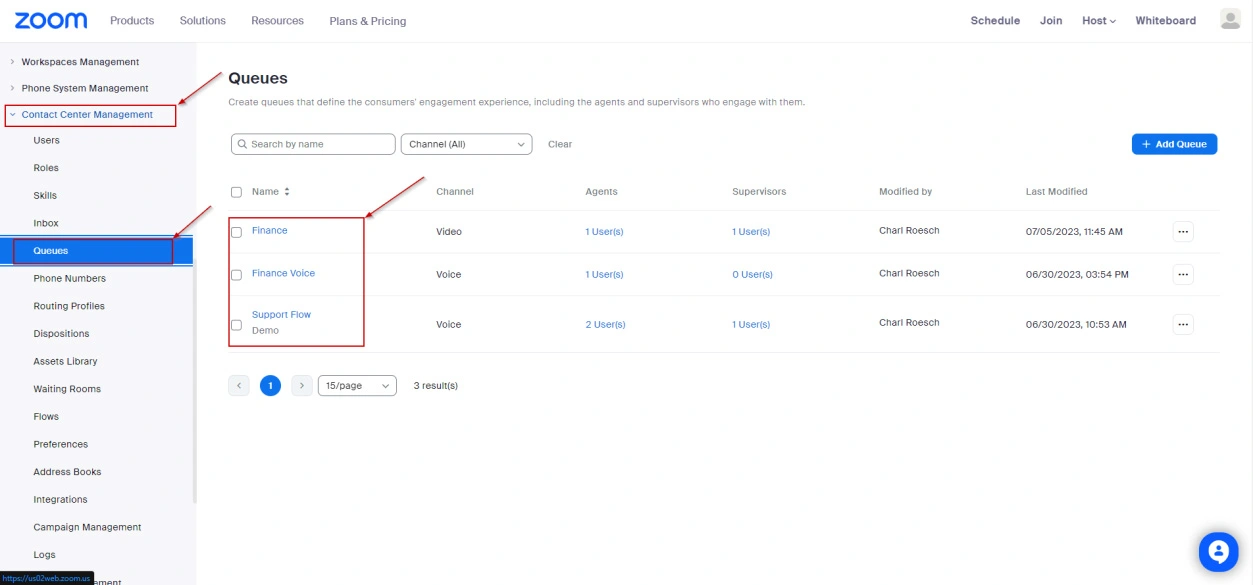The image size is (1253, 585).
Task: Click the Search by name field
Action: pos(313,144)
